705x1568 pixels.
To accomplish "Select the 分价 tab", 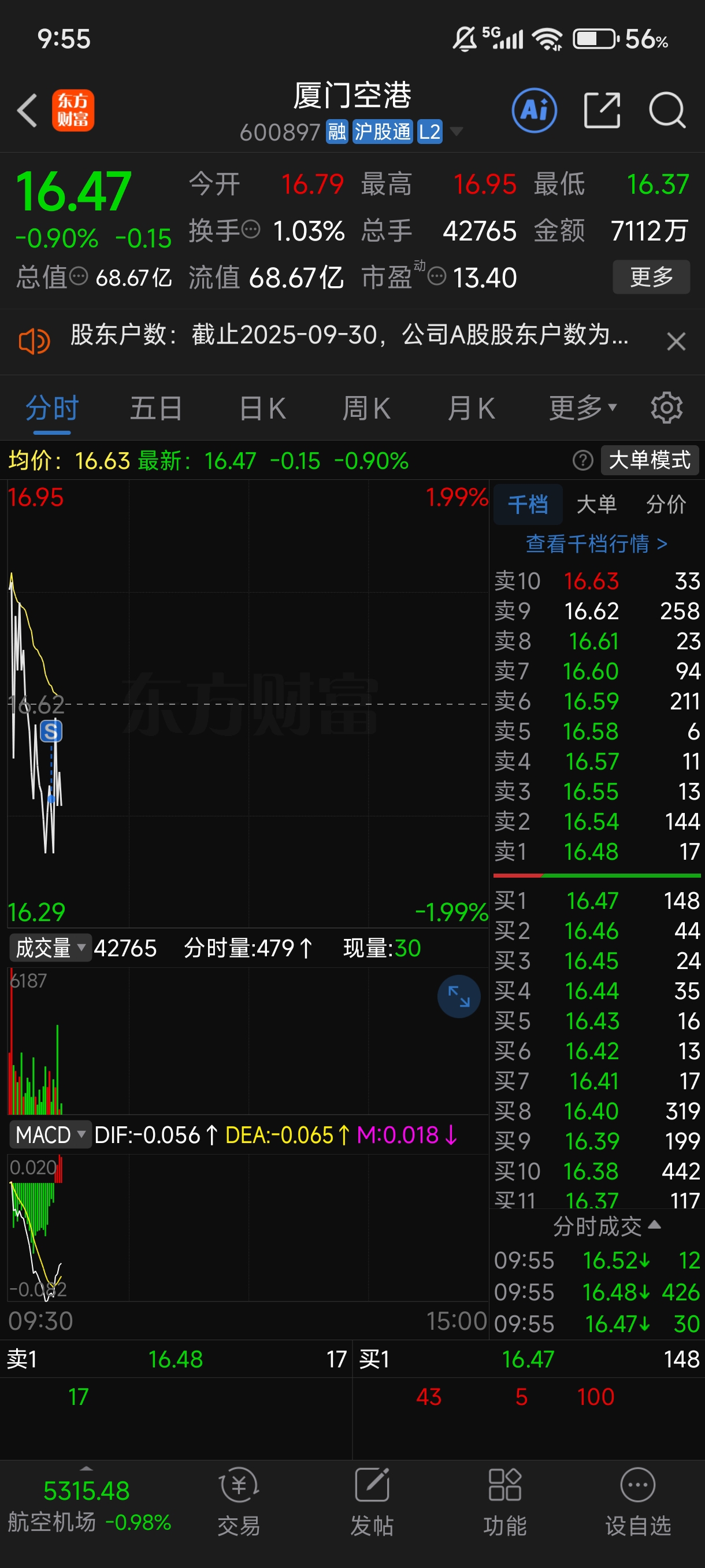I will click(x=666, y=505).
